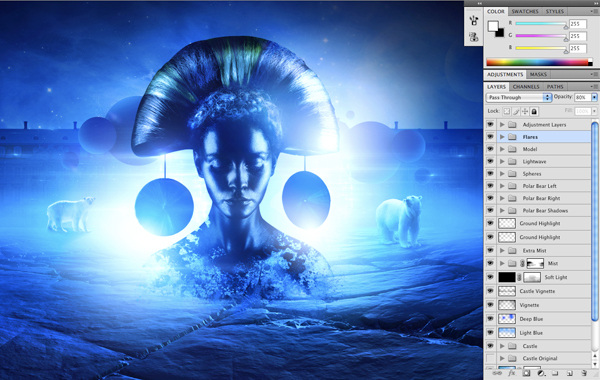This screenshot has height=380, width=600.
Task: Expand the Castle Original group
Action: click(502, 358)
